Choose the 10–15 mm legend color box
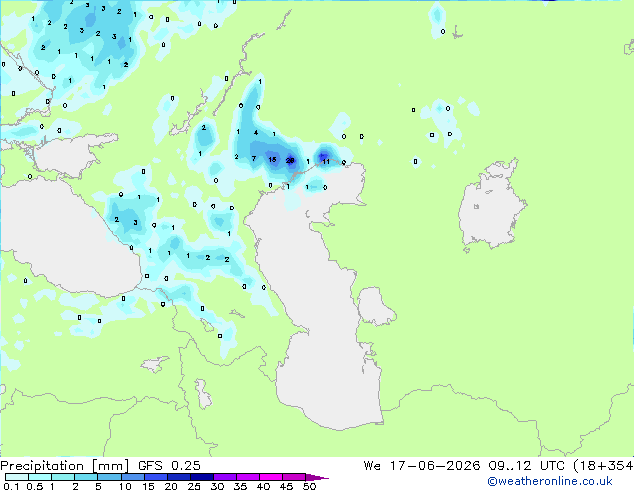 click(x=132, y=477)
